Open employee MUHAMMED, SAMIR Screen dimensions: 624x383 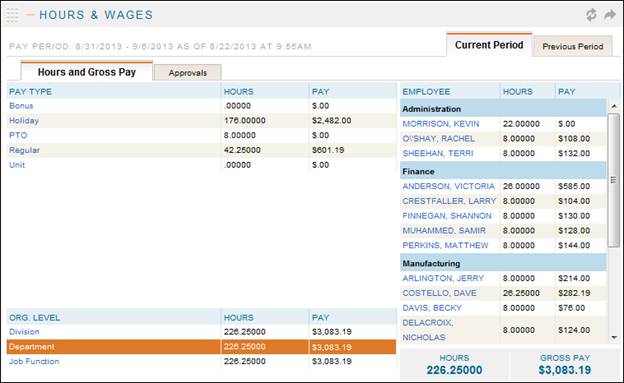click(444, 231)
